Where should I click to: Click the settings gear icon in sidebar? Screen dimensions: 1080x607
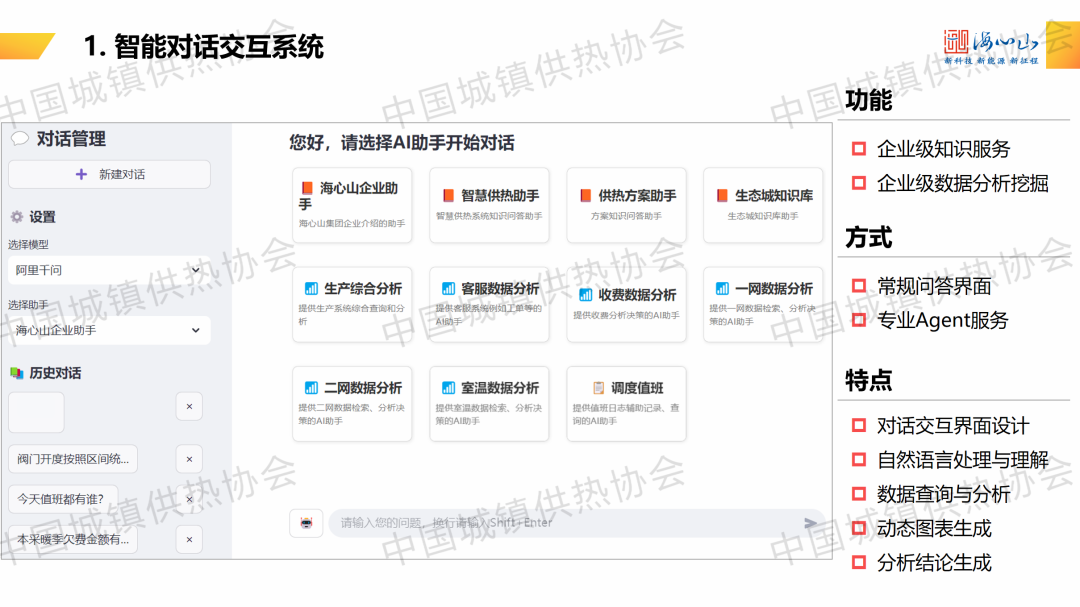pyautogui.click(x=16, y=217)
